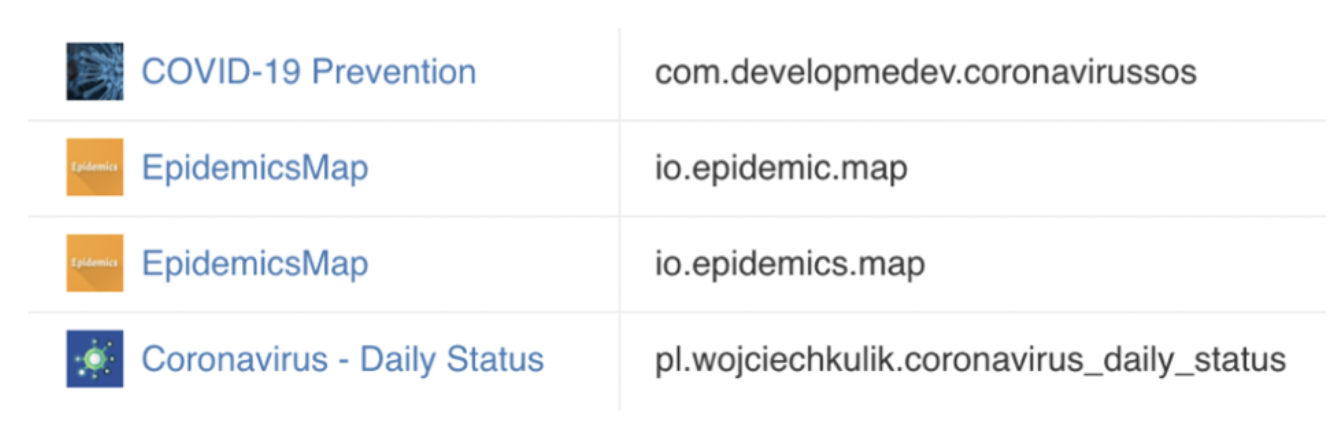Viewport: 1332px width, 424px height.
Task: Click the words Daily Status in the app name
Action: coord(452,359)
